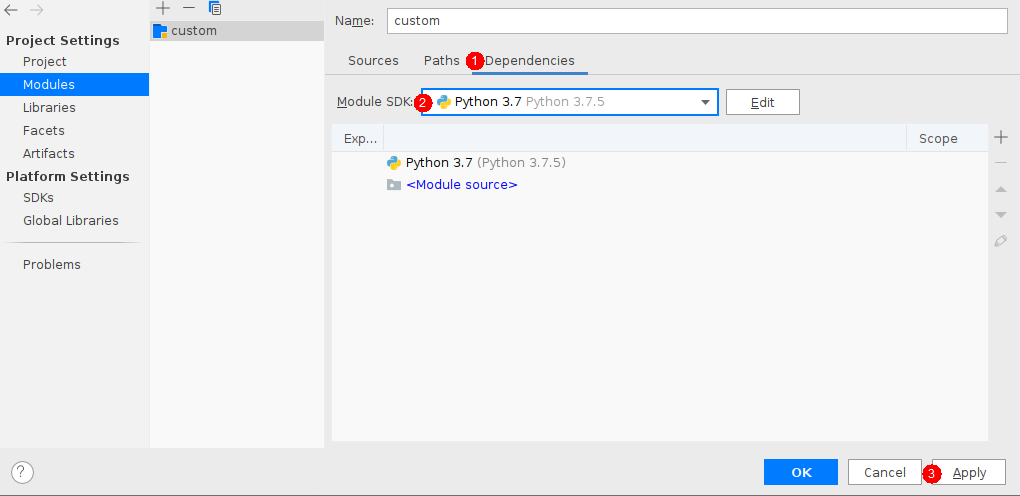Add a dependency with the plus icon

1001,137
